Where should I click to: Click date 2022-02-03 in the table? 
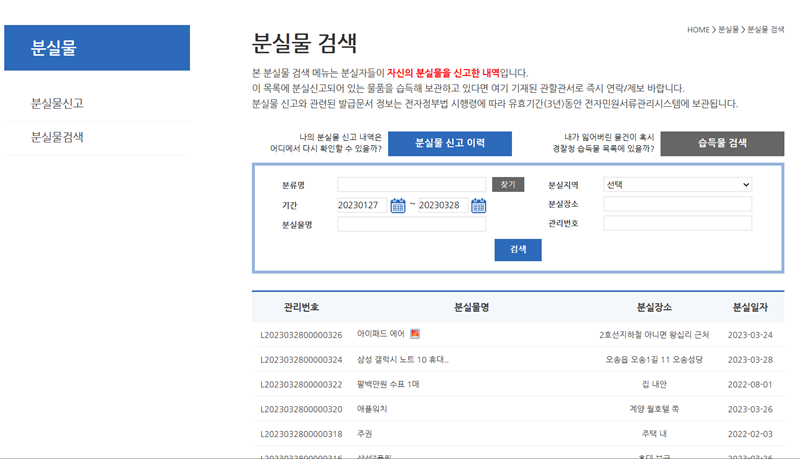(x=750, y=434)
